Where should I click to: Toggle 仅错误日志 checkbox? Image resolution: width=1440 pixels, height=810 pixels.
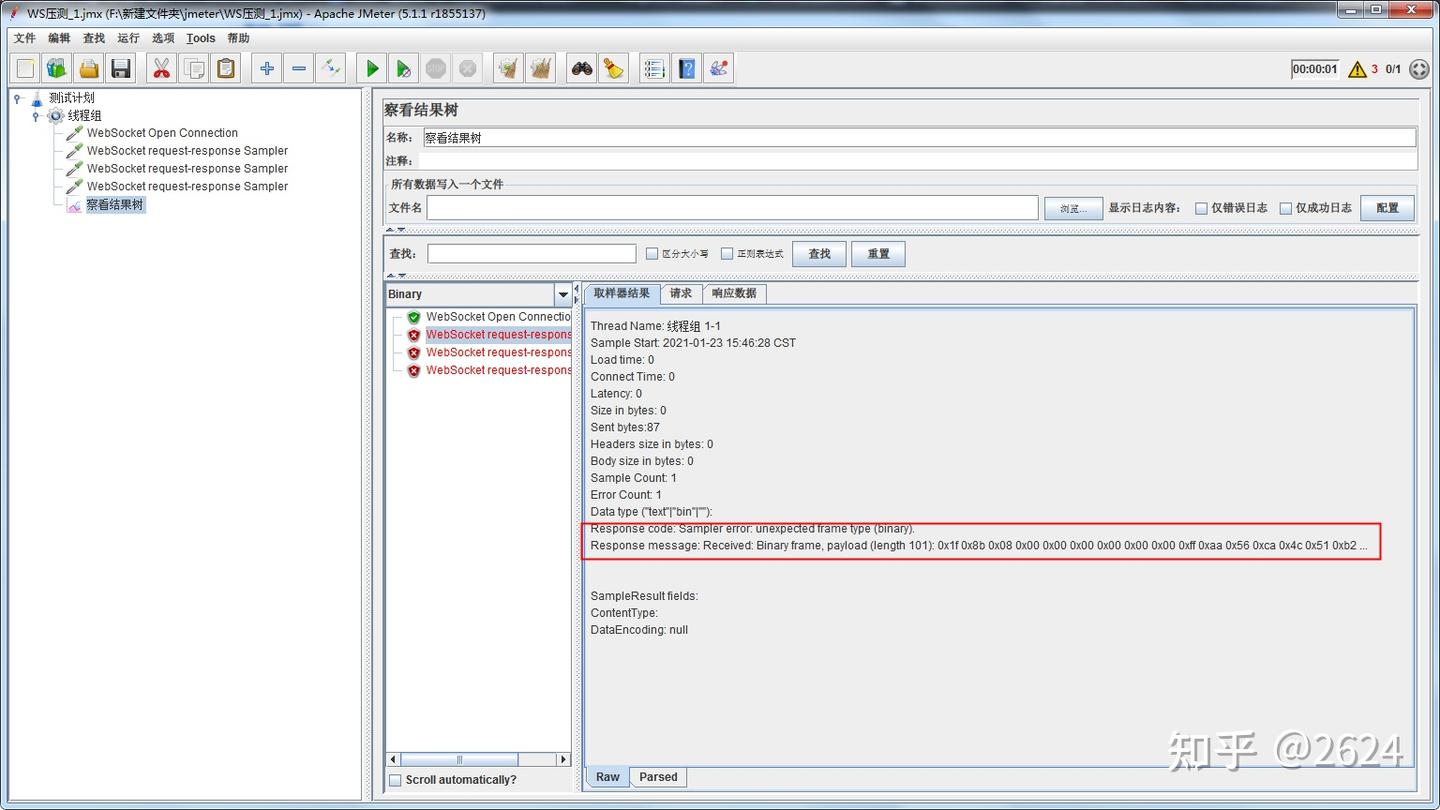pos(1202,208)
